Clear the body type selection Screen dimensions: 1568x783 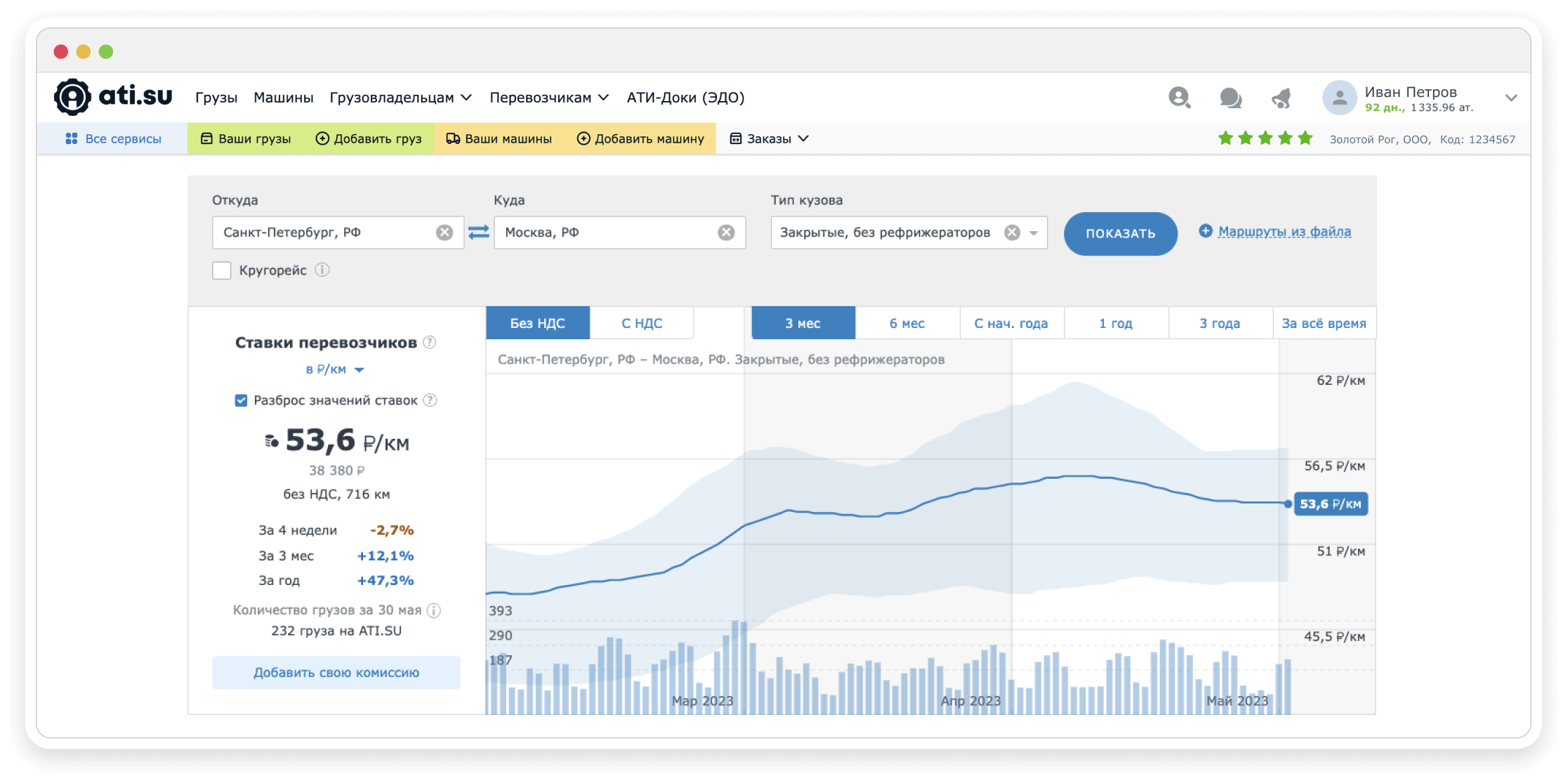coord(1012,232)
